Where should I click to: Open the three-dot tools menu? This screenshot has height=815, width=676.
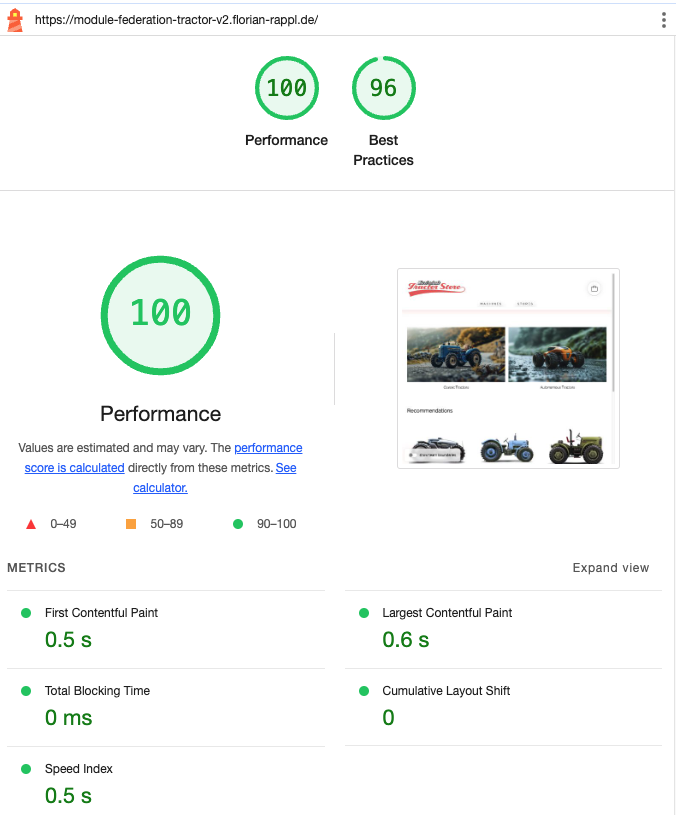click(x=664, y=20)
